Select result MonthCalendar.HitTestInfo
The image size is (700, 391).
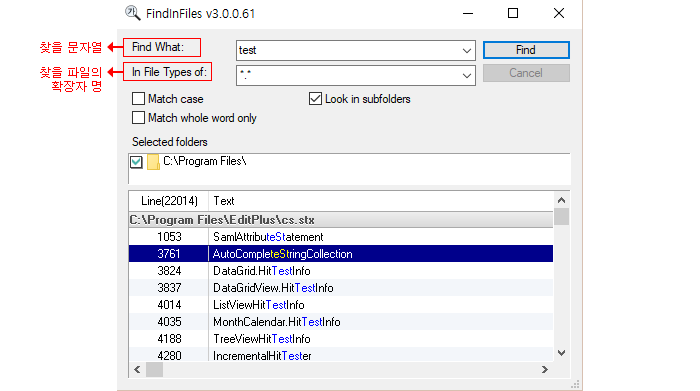click(341, 321)
